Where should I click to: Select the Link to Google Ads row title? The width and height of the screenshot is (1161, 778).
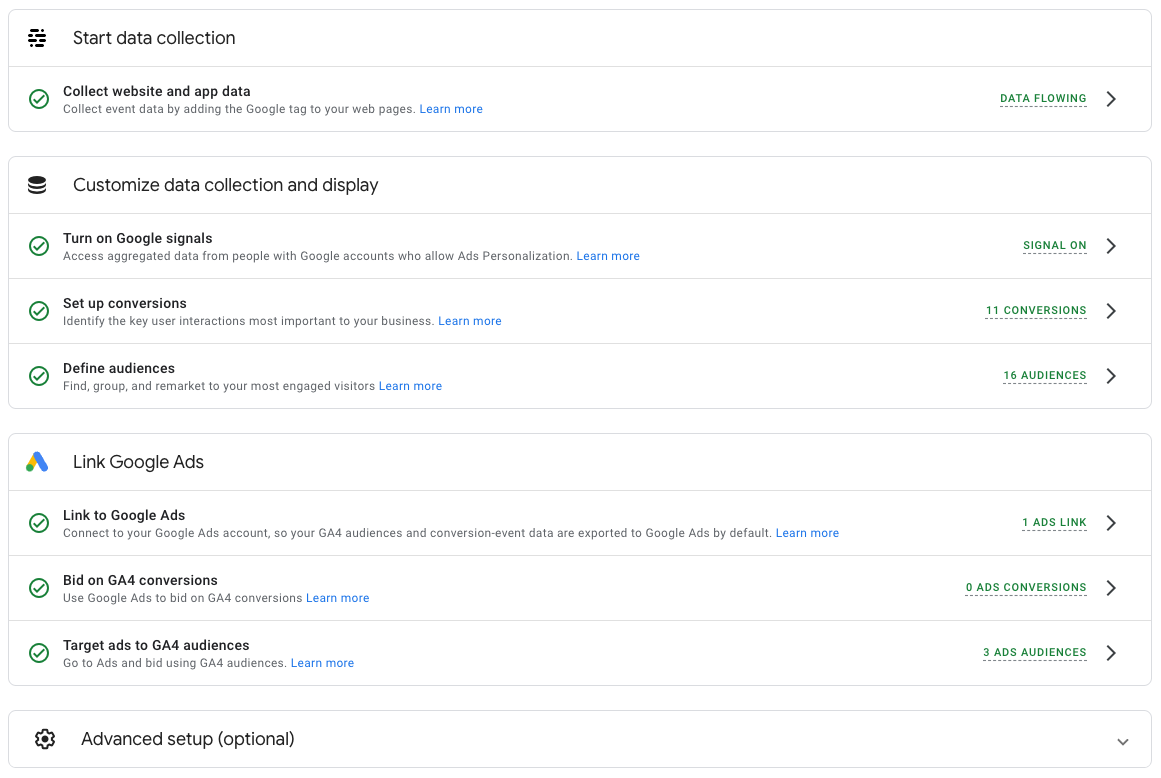coord(124,515)
